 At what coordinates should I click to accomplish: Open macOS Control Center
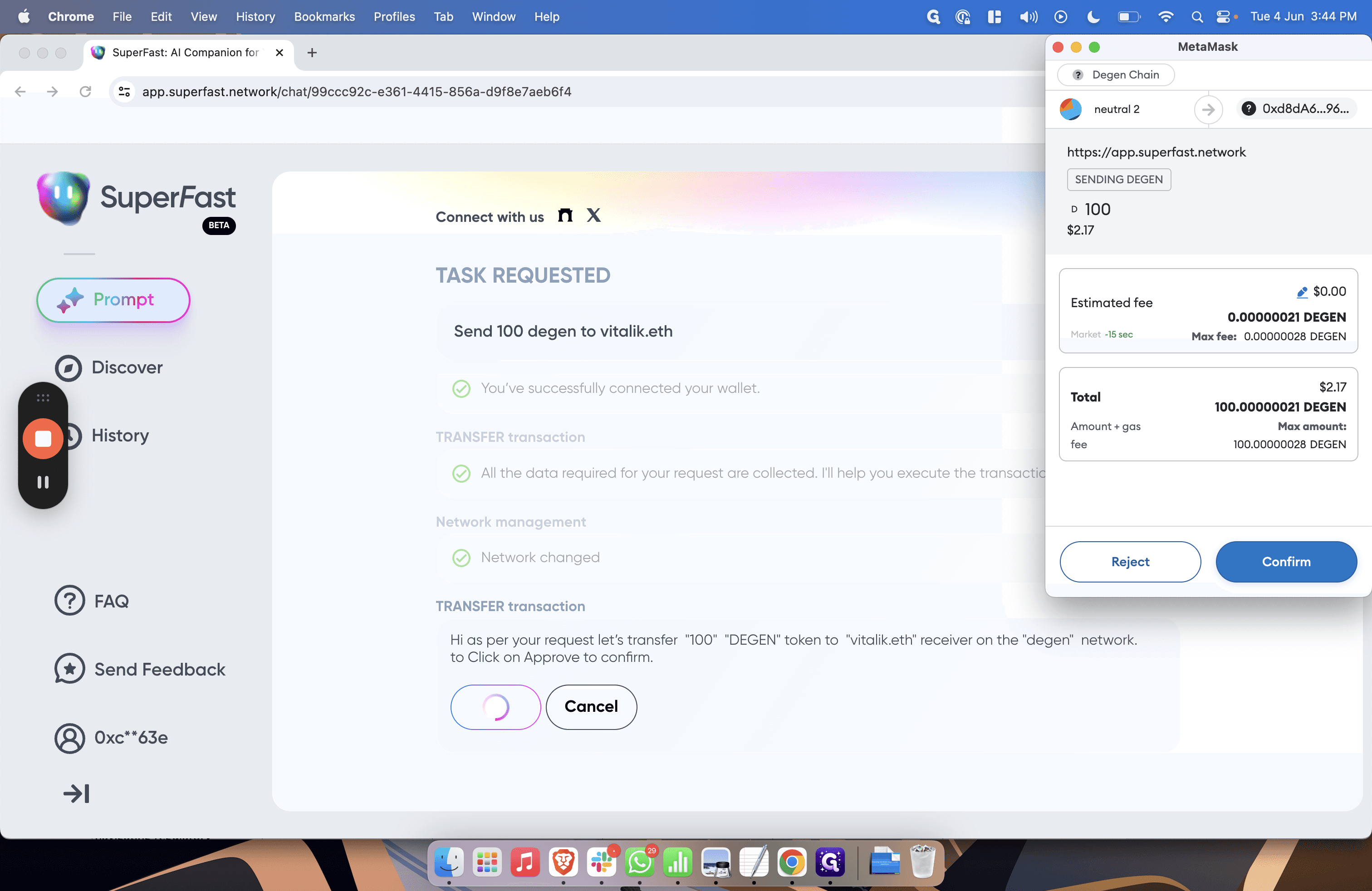(1223, 17)
